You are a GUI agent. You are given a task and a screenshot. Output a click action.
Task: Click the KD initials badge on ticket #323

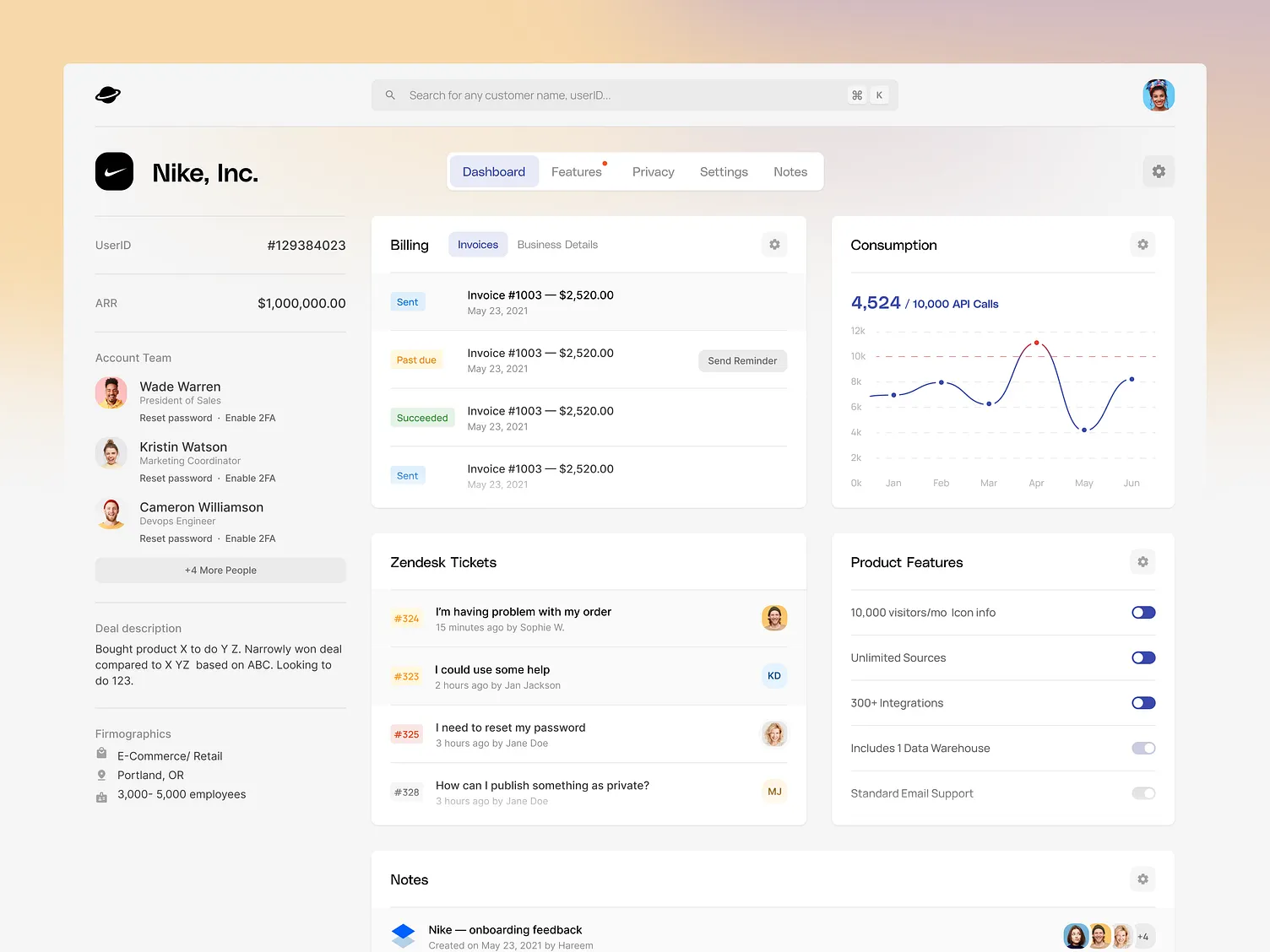coord(774,676)
